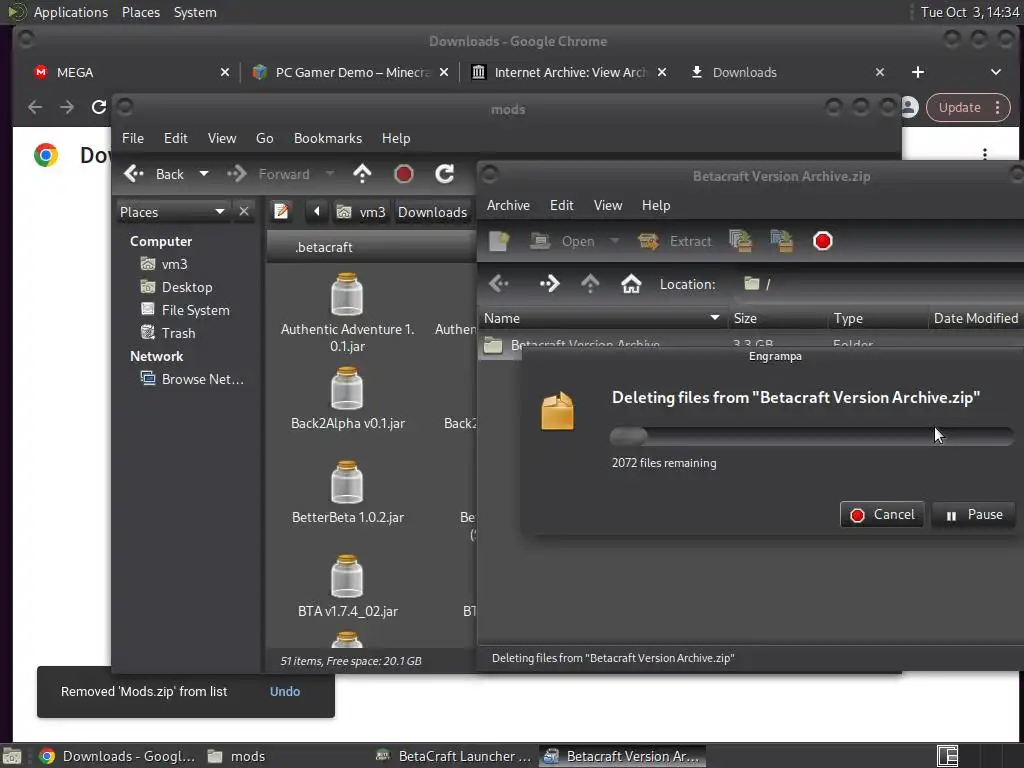1024x768 pixels.
Task: Click Engrampa back navigation arrow
Action: pyautogui.click(x=499, y=283)
